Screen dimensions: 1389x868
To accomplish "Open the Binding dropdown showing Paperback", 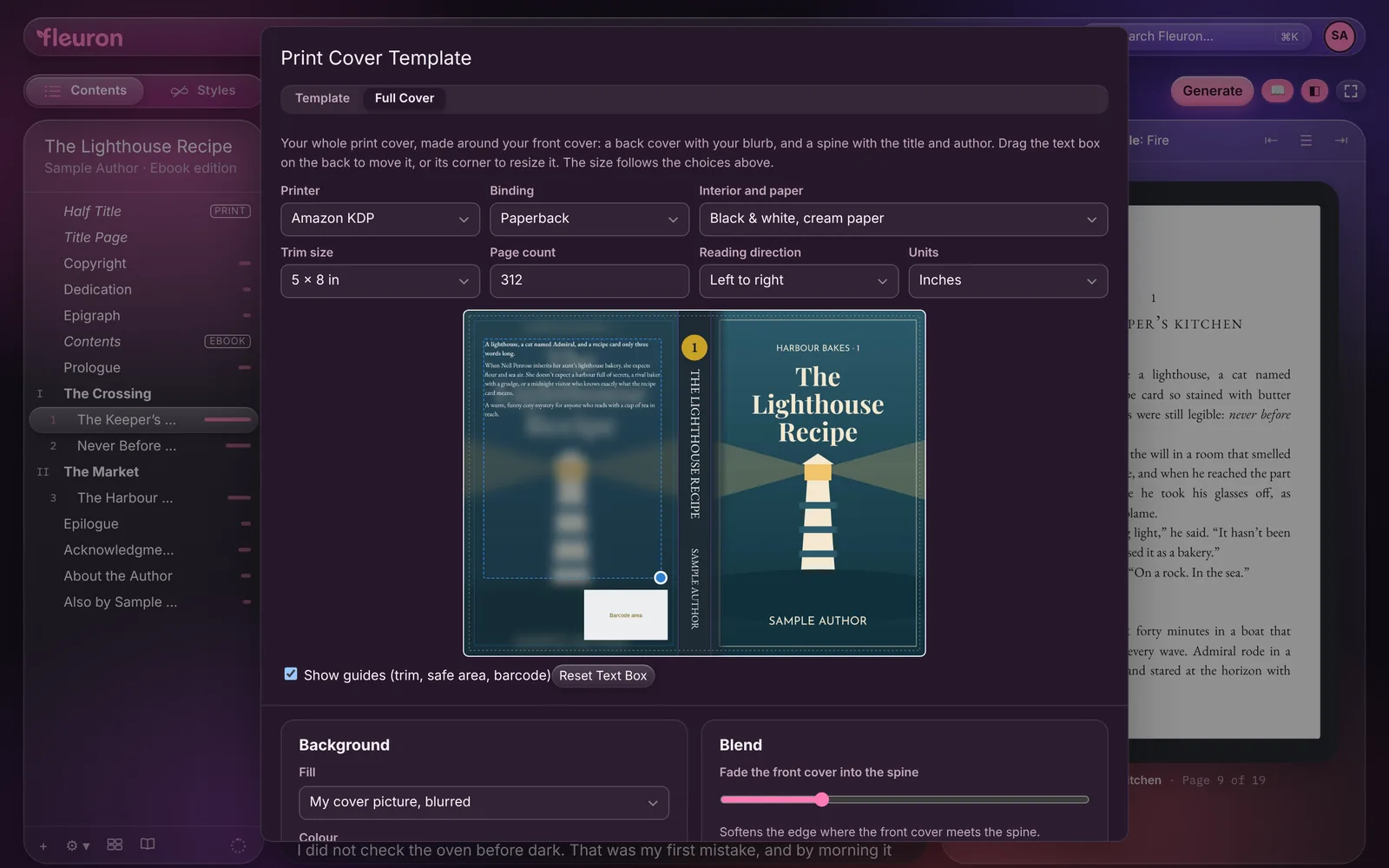I will click(589, 219).
